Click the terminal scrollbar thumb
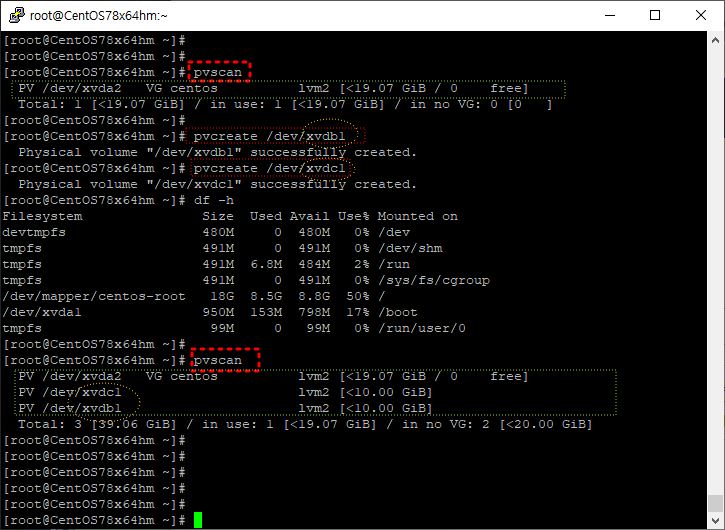Viewport: 725px width, 530px height. click(x=715, y=503)
